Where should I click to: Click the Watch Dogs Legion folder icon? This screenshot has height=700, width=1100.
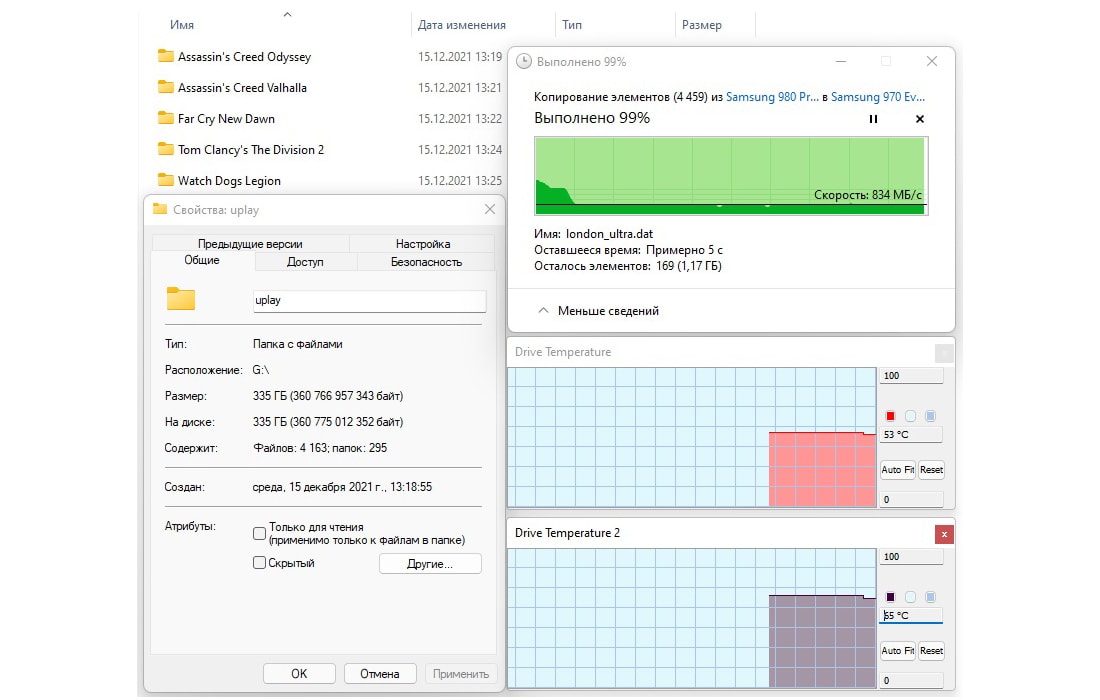(x=166, y=180)
